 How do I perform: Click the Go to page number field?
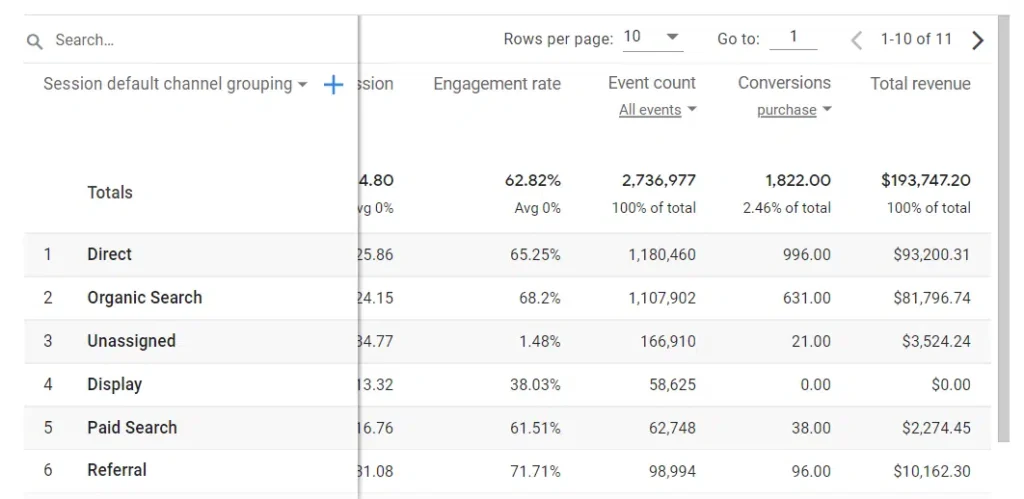[x=793, y=37]
